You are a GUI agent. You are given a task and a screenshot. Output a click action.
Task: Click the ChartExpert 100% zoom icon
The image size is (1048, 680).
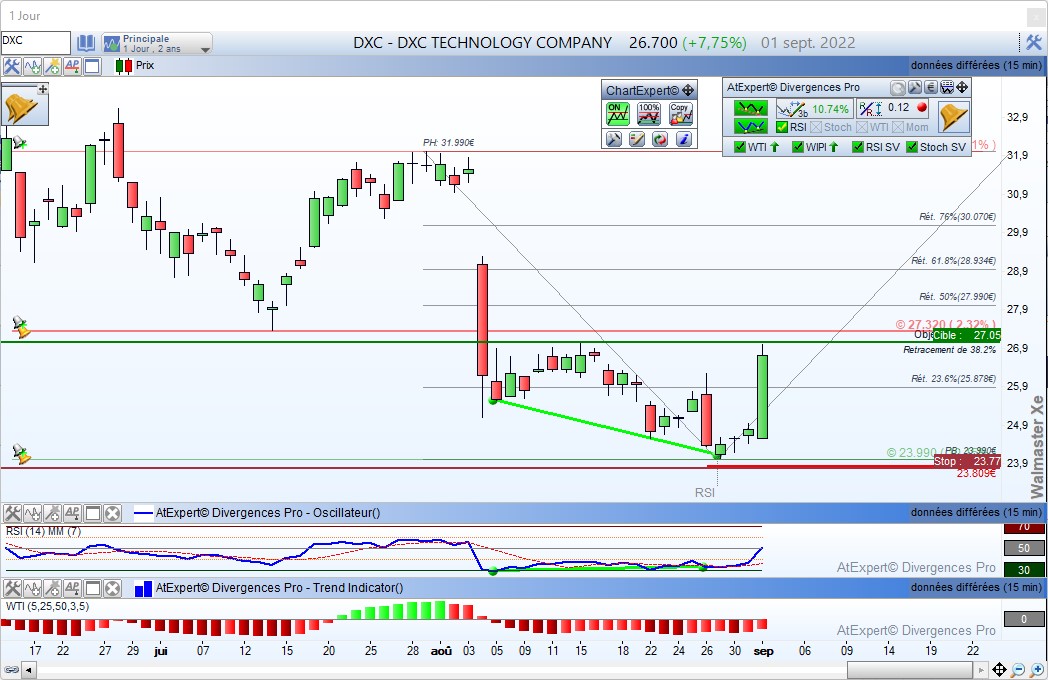[x=649, y=114]
